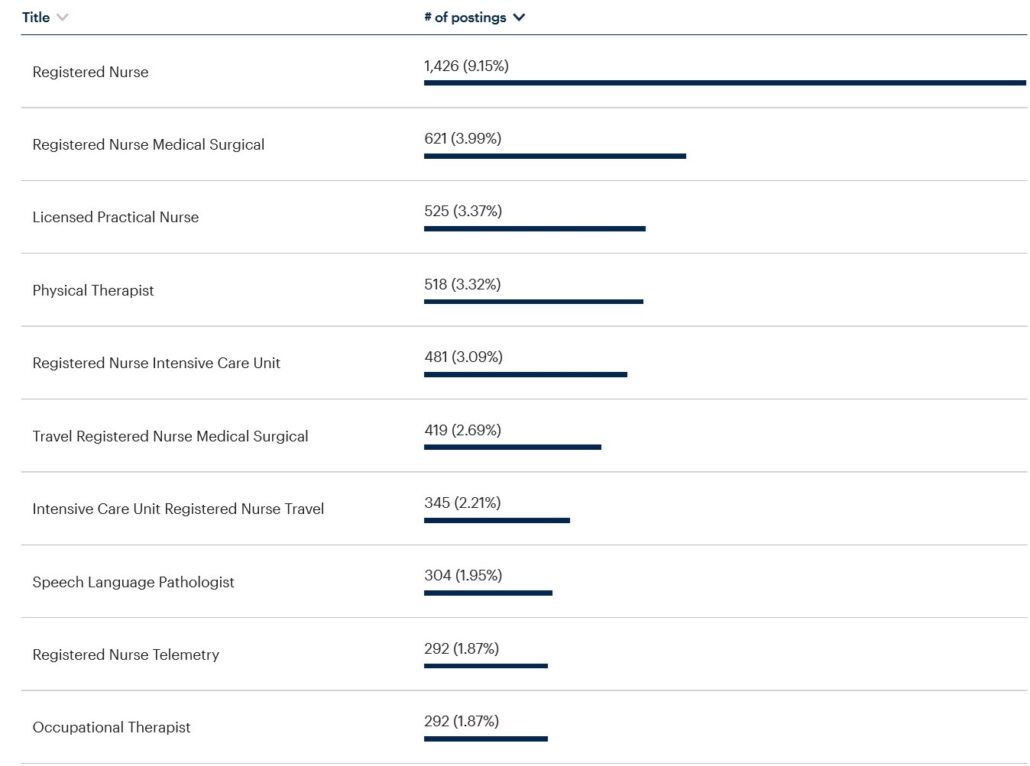Select Licensed Practical Nurse title
Screen dimensions: 1030x766
[115, 217]
